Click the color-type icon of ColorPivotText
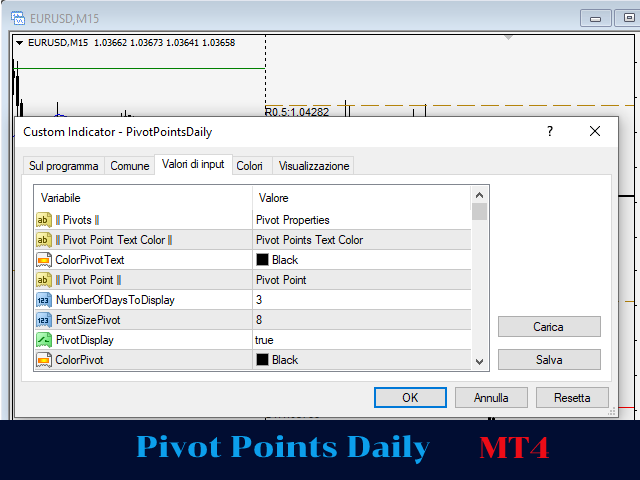The height and width of the screenshot is (480, 640). pyautogui.click(x=44, y=260)
